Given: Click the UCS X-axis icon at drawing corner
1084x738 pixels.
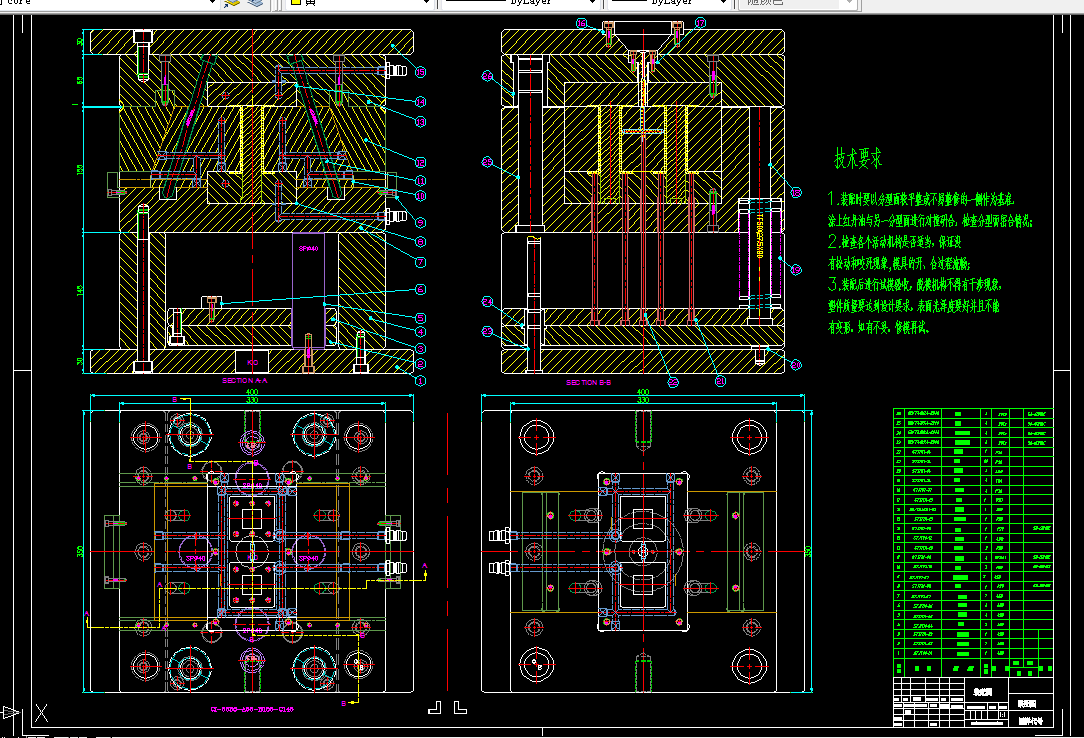Looking at the screenshot, I should [41, 712].
